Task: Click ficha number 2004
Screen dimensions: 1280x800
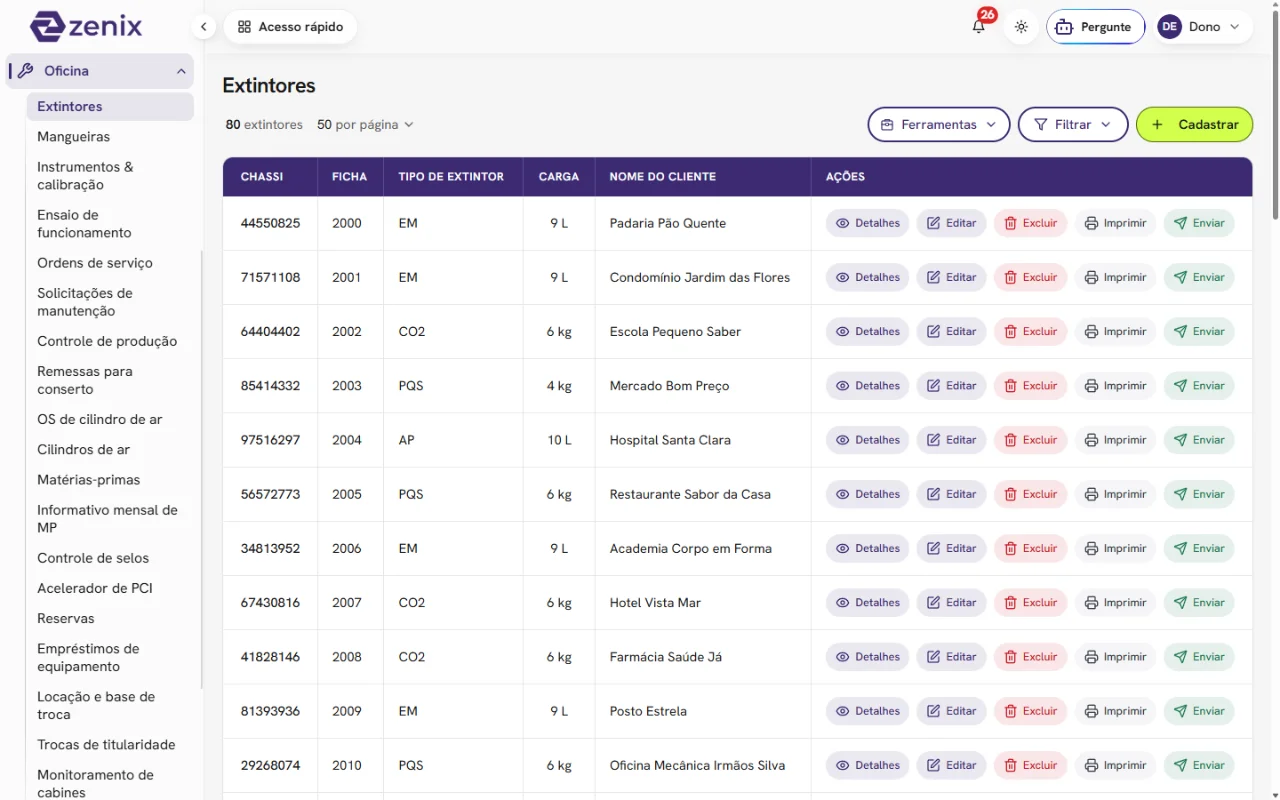Action: tap(347, 440)
